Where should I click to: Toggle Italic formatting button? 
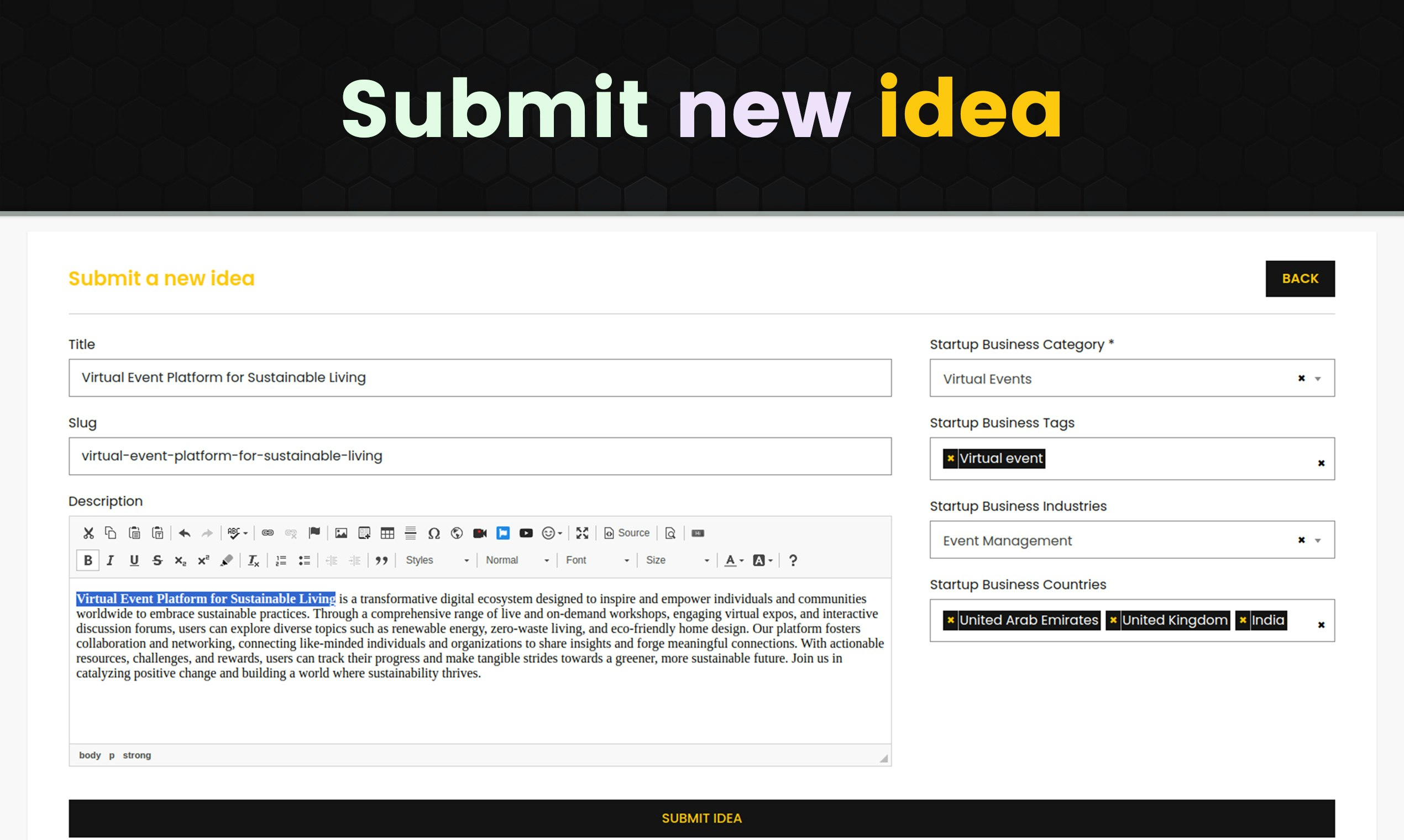click(x=111, y=560)
